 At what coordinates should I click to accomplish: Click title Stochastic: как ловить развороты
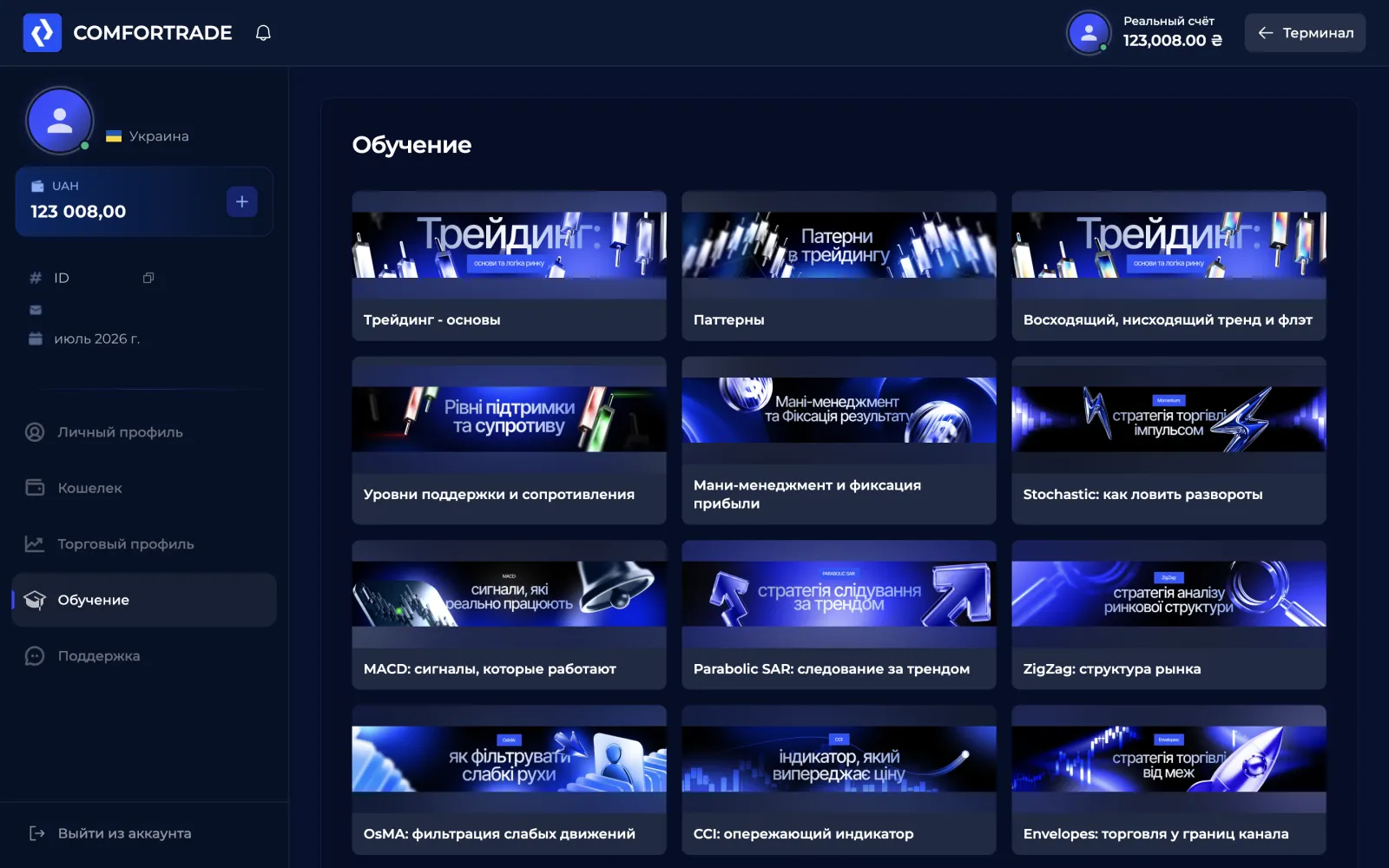coord(1142,495)
